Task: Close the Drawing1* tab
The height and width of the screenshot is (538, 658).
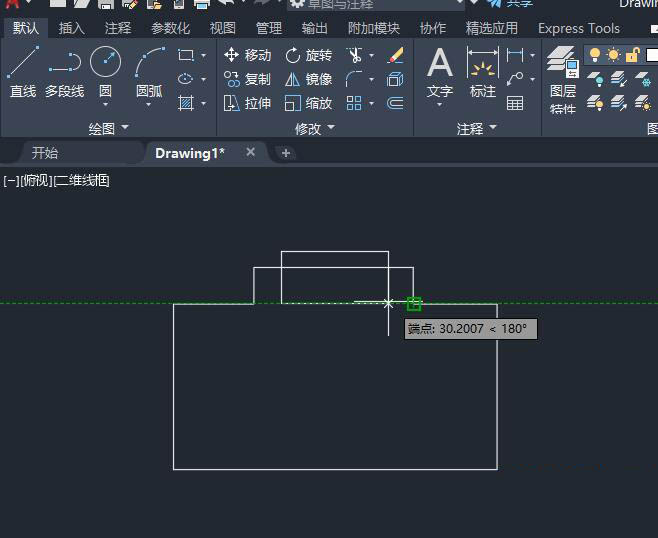Action: (251, 152)
